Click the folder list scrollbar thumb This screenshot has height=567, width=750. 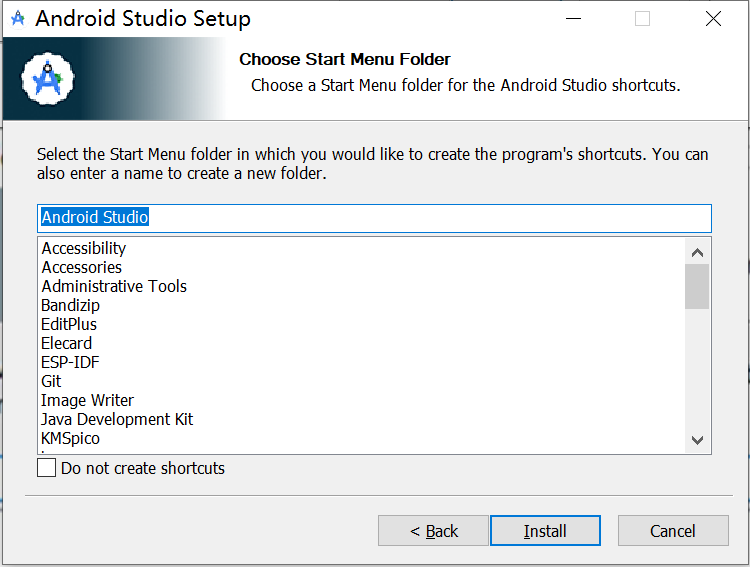pos(697,287)
